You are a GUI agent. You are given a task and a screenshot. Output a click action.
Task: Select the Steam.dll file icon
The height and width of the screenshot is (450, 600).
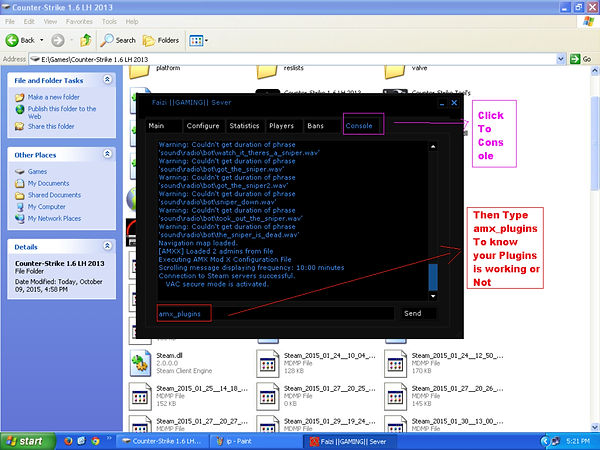140,364
